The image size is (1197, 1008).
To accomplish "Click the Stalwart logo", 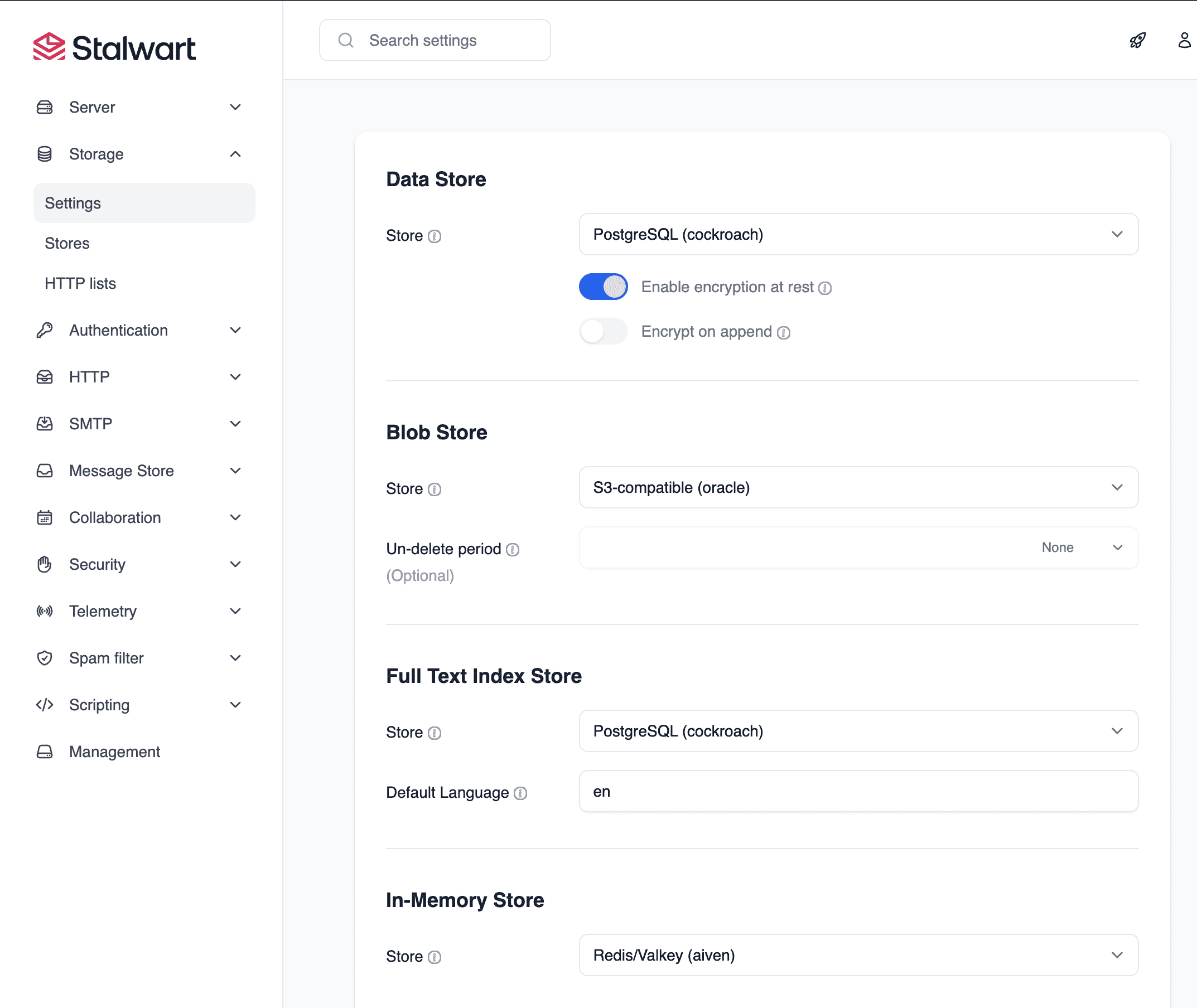I will click(114, 47).
